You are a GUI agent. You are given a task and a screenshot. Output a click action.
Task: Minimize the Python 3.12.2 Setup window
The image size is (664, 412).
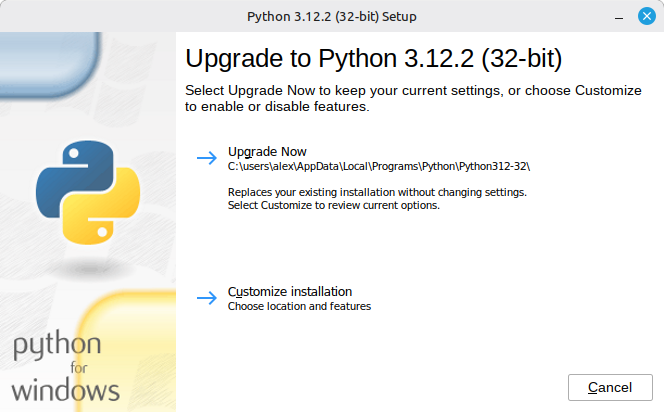tap(619, 17)
